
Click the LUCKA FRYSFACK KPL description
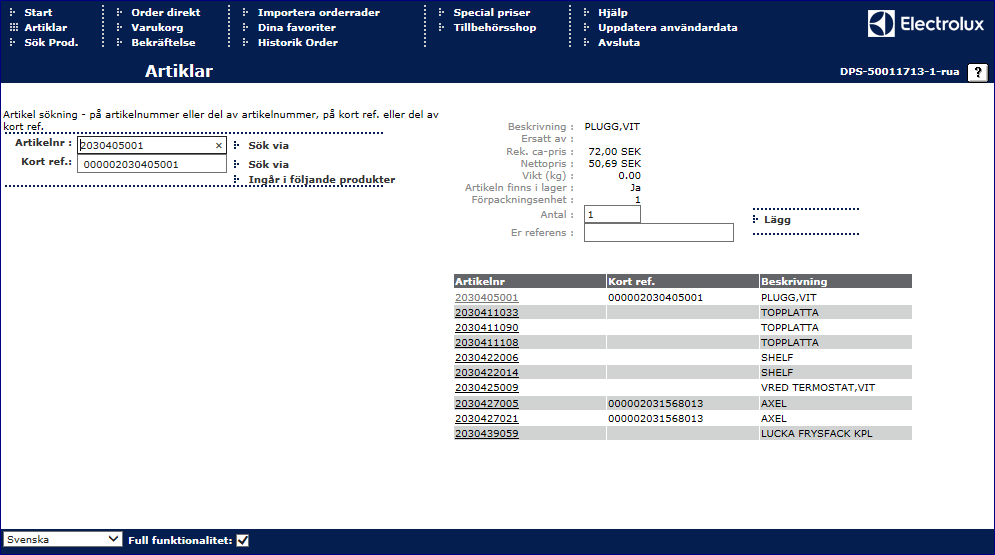coord(816,434)
